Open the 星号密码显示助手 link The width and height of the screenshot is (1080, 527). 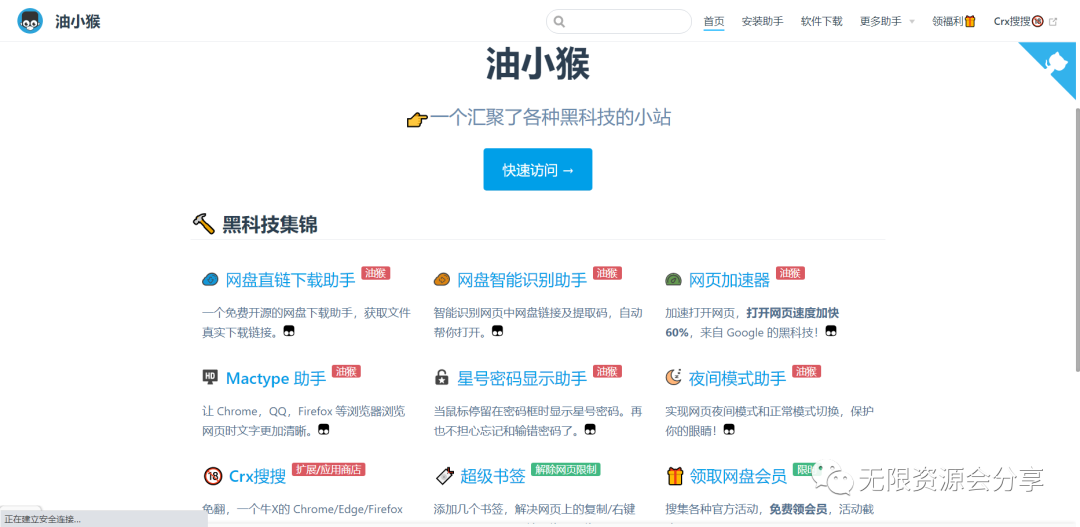coord(522,378)
